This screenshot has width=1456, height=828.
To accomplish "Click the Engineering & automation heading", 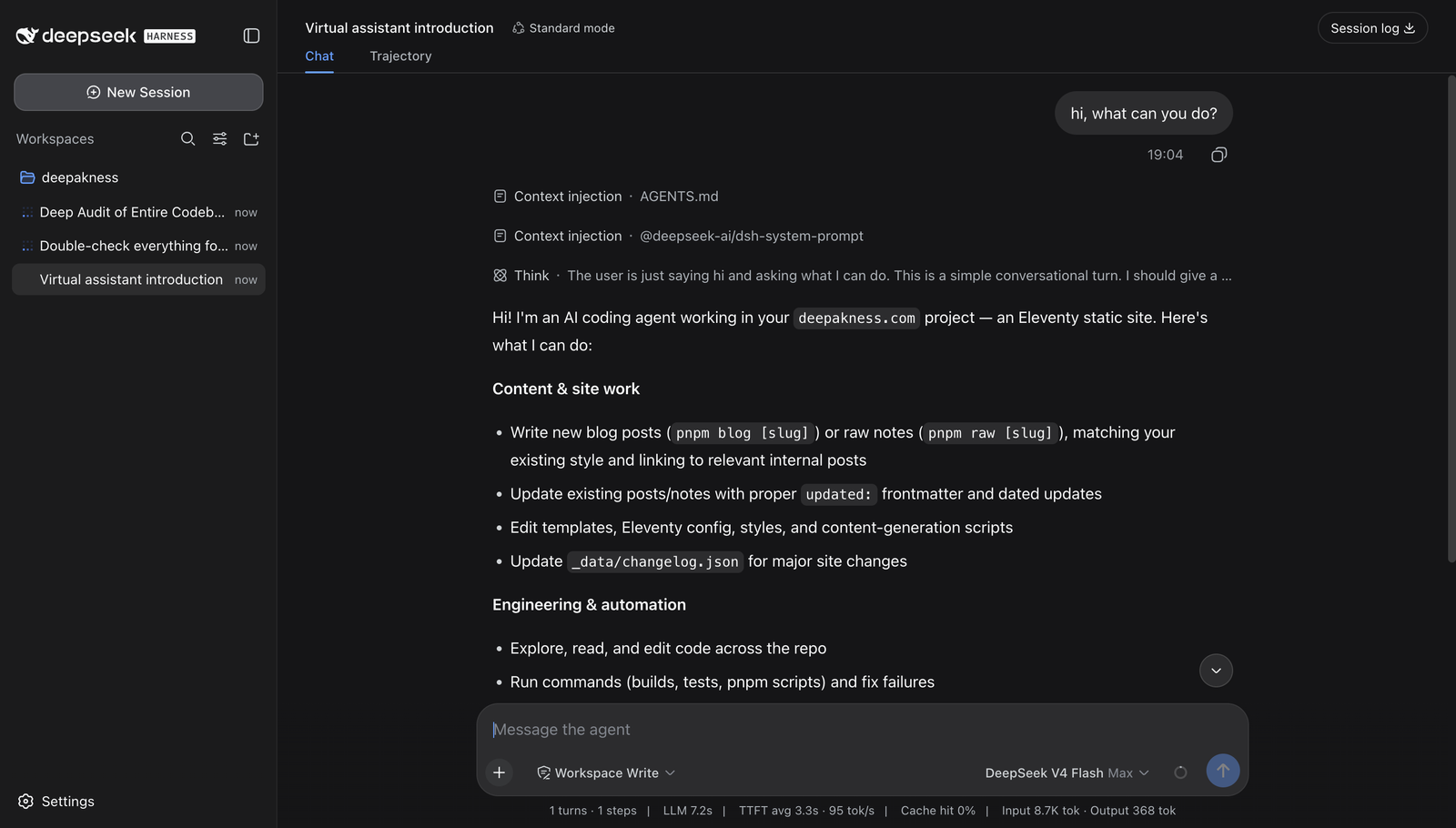I will pos(589,604).
